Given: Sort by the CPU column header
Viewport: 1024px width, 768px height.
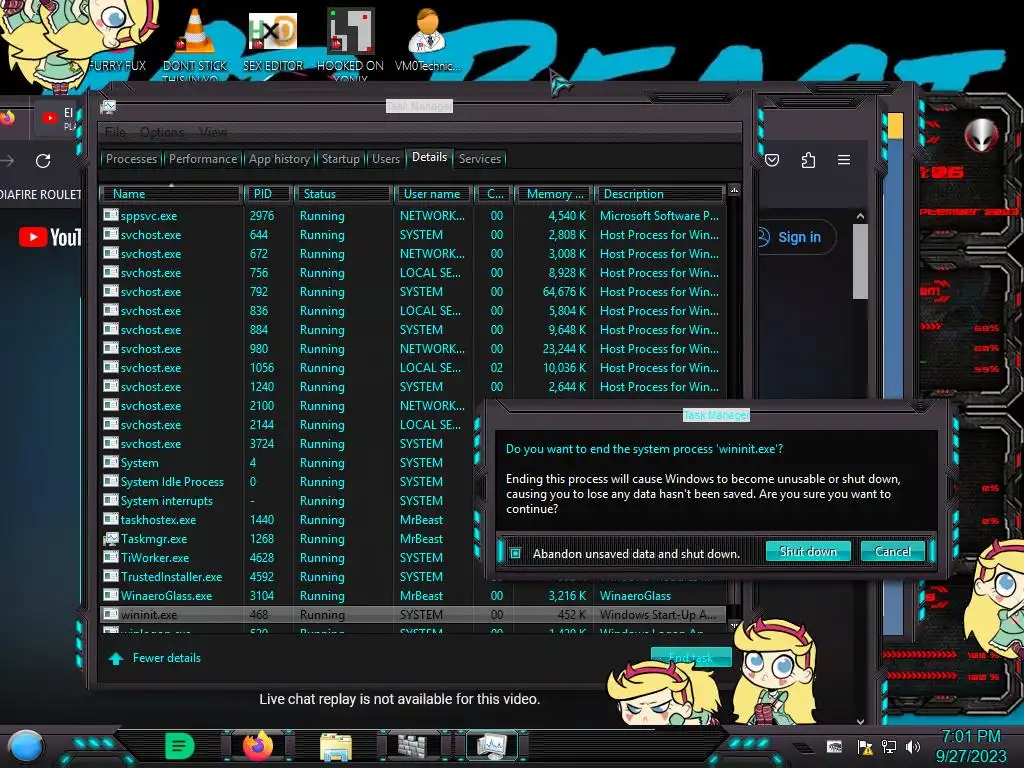Looking at the screenshot, I should pyautogui.click(x=494, y=194).
